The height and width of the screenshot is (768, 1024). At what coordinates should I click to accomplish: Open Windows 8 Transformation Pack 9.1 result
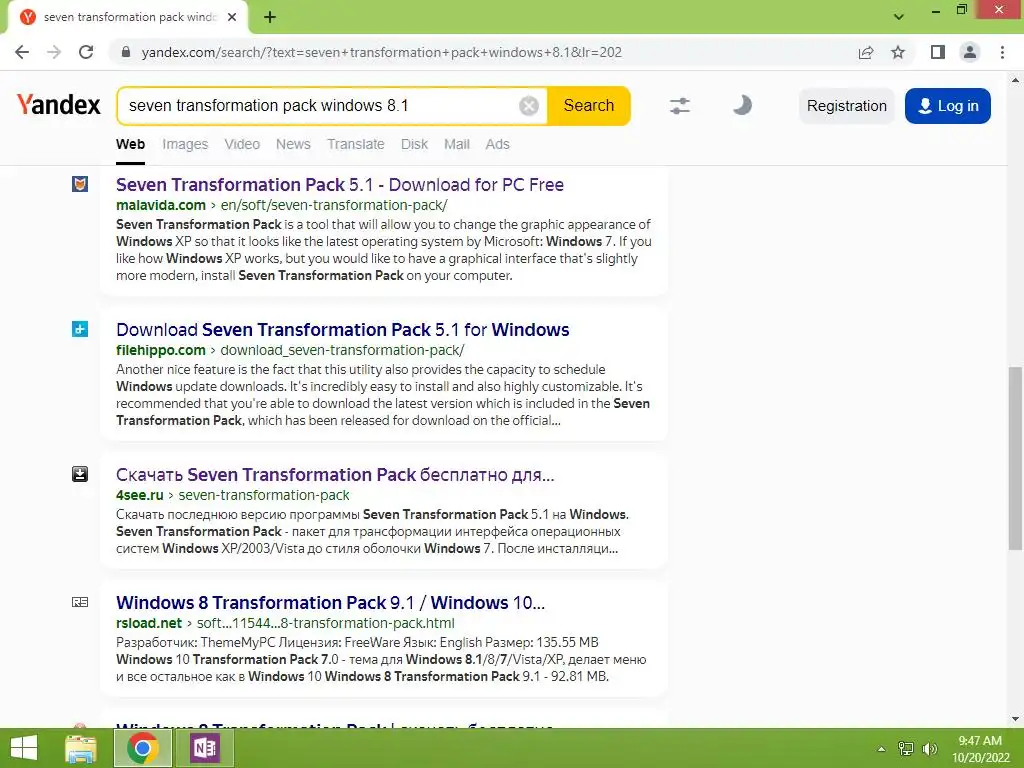point(330,603)
